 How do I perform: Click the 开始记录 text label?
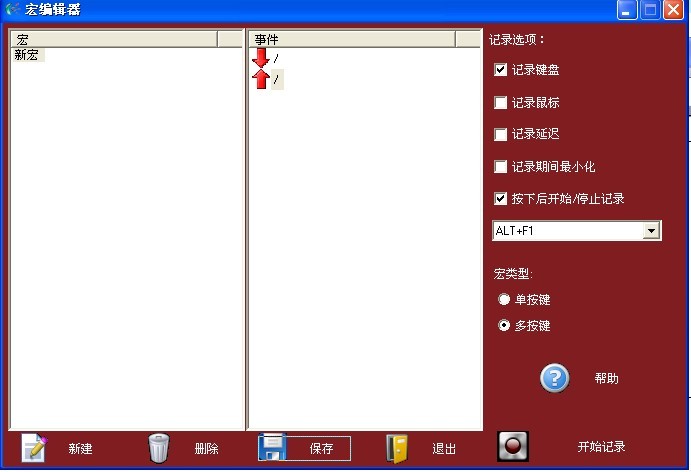(601, 446)
